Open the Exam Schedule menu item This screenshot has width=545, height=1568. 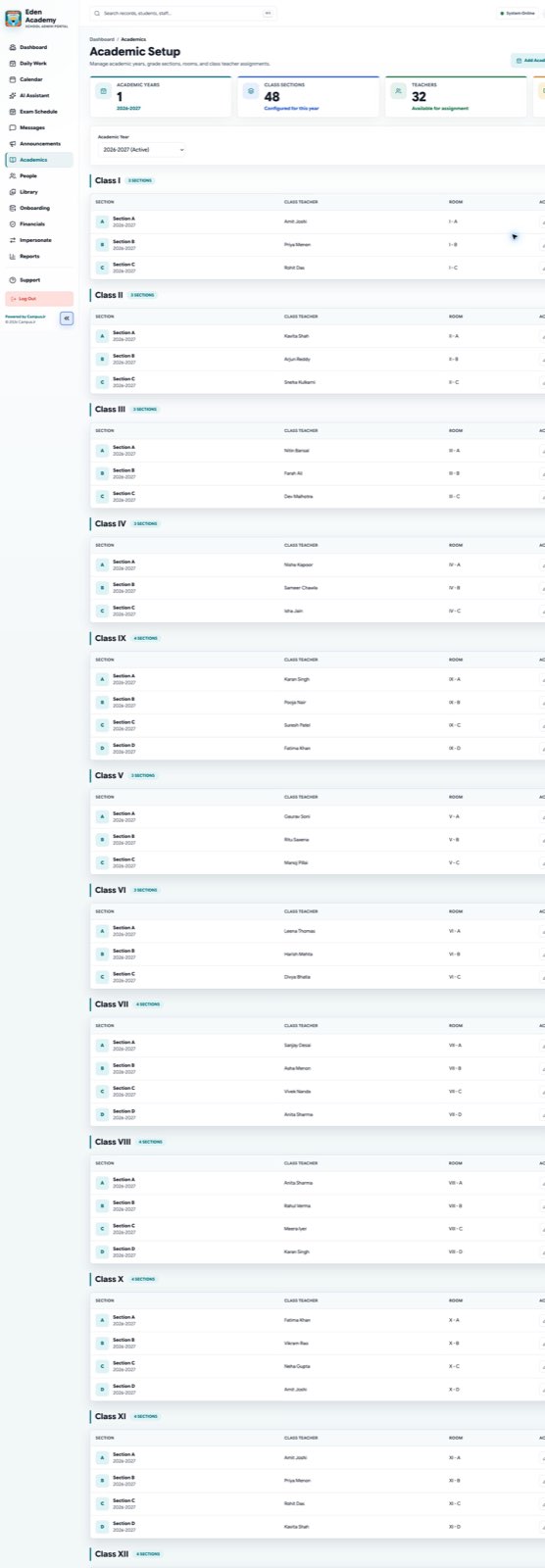[39, 112]
